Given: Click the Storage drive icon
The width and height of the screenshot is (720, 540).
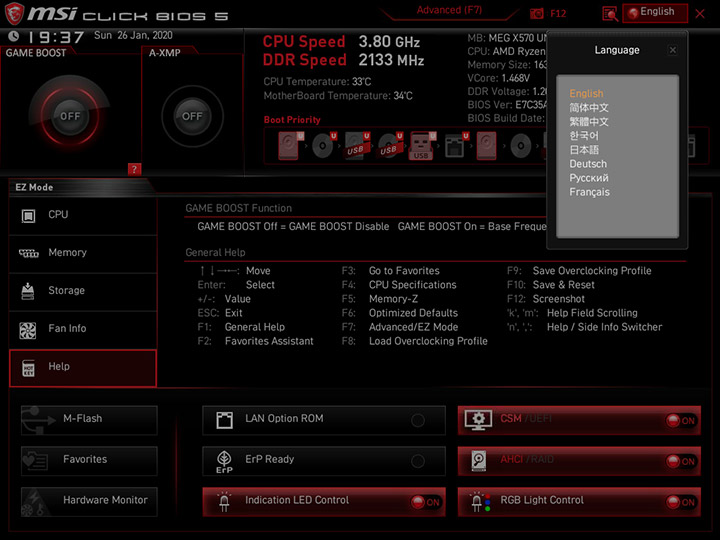Looking at the screenshot, I should point(28,291).
